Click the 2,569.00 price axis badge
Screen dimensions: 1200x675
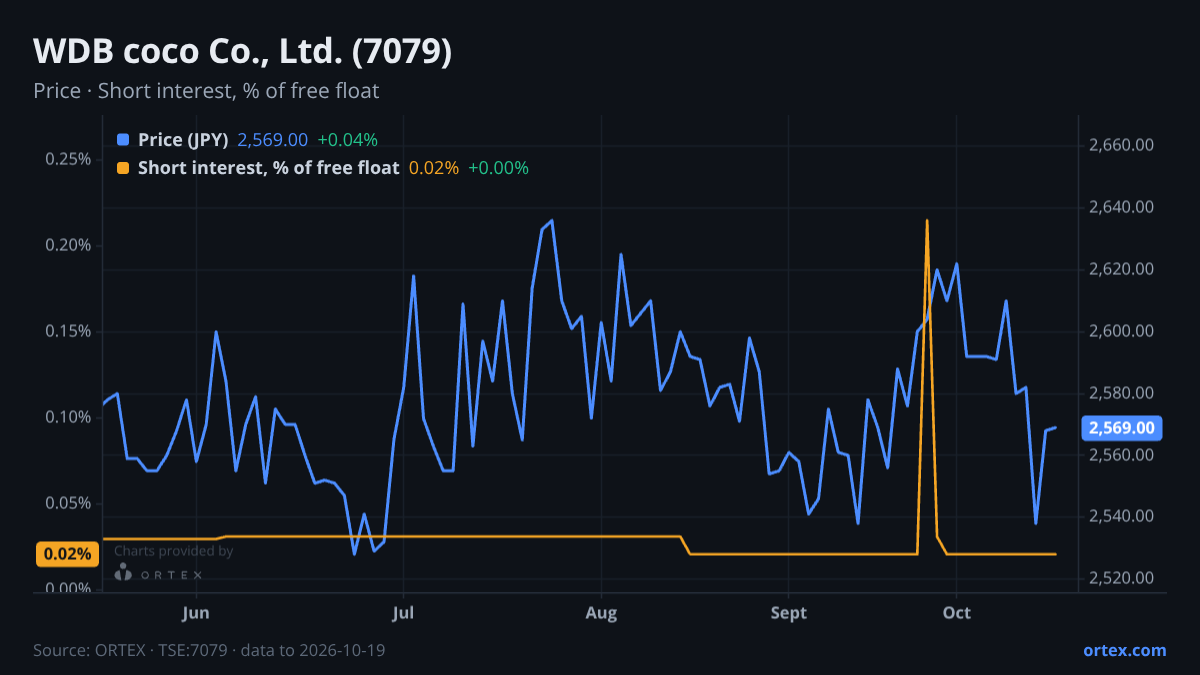[x=1121, y=428]
